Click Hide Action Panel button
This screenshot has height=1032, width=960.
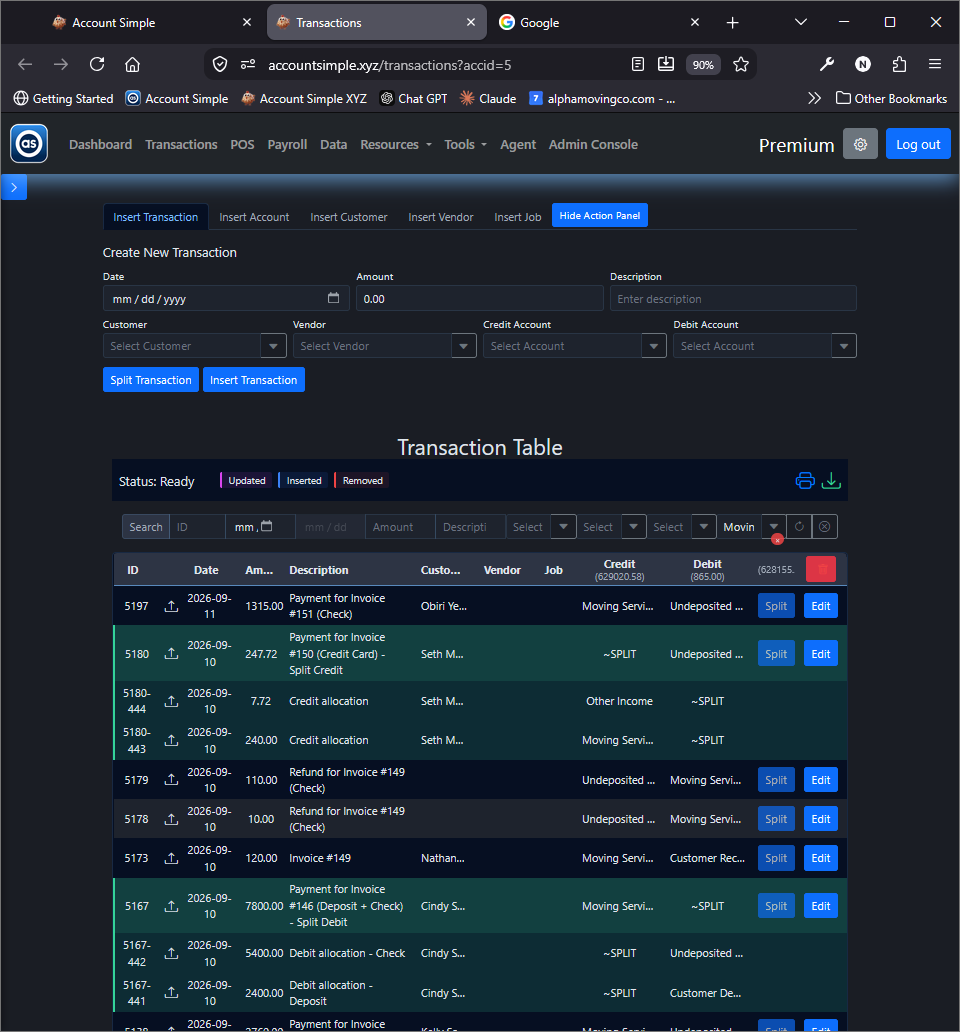(x=599, y=215)
